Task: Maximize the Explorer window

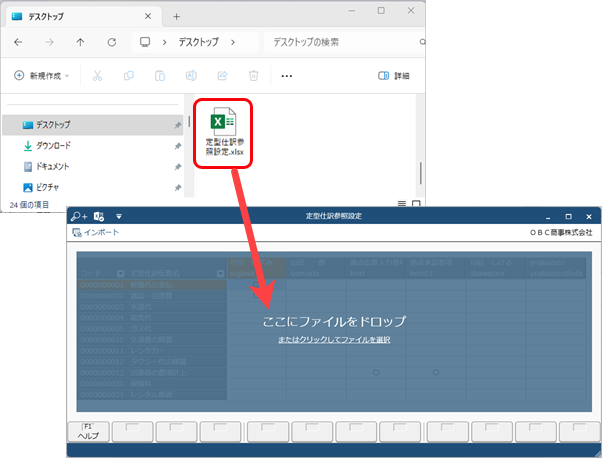Action: [x=381, y=11]
